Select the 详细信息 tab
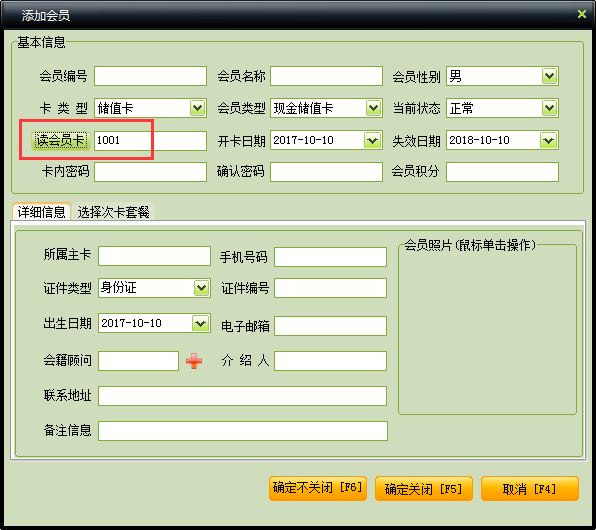The image size is (596, 530). [x=41, y=212]
